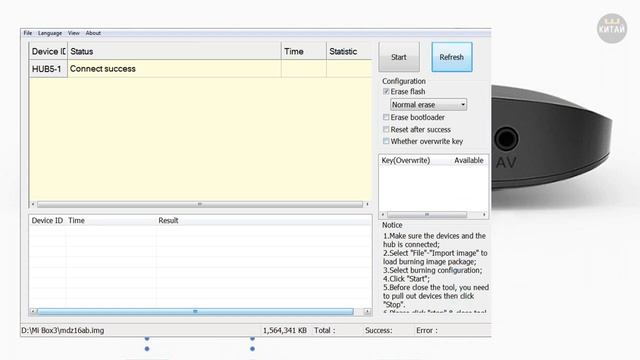640x360 pixels.
Task: Click the result log horizontal scrollbar thumb
Action: 195,311
